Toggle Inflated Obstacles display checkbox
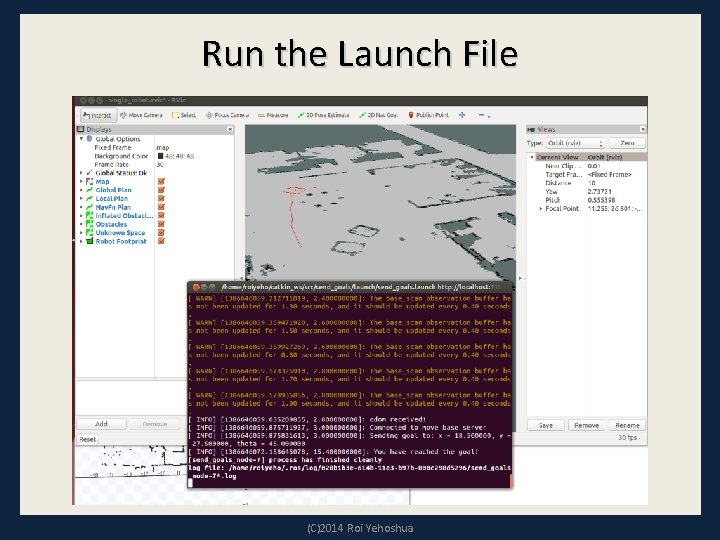This screenshot has height=540, width=720. 161,215
